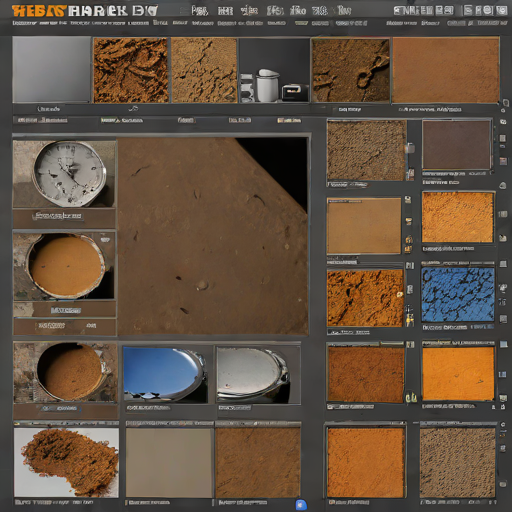Click the small blue icon at the bottom bar
The image size is (512, 512).
pyautogui.click(x=301, y=505)
